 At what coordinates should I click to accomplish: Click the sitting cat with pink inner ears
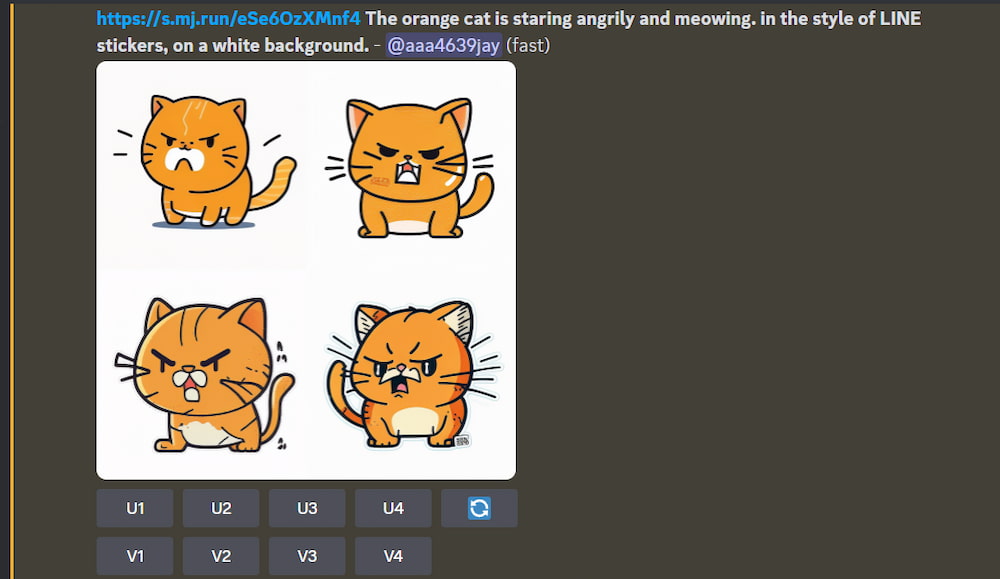point(411,167)
